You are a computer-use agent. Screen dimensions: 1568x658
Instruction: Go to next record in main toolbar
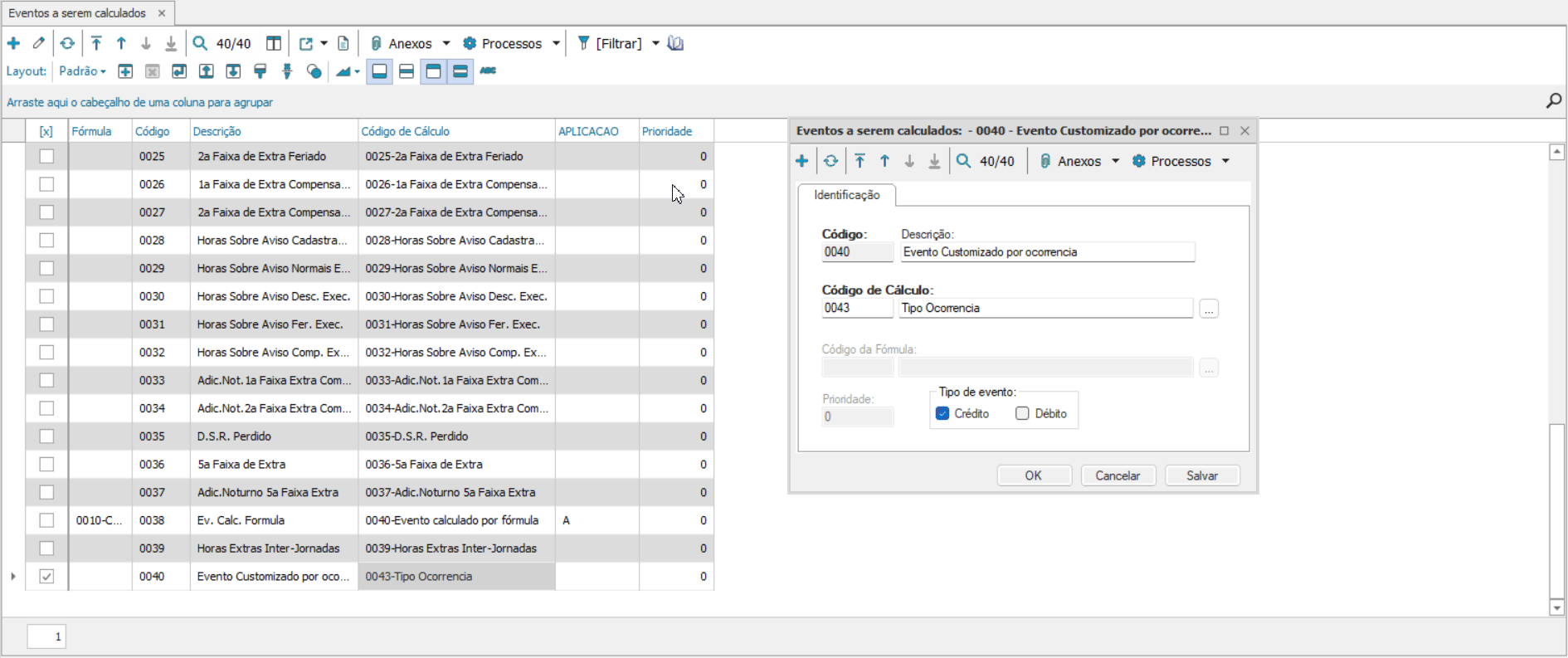click(x=146, y=43)
